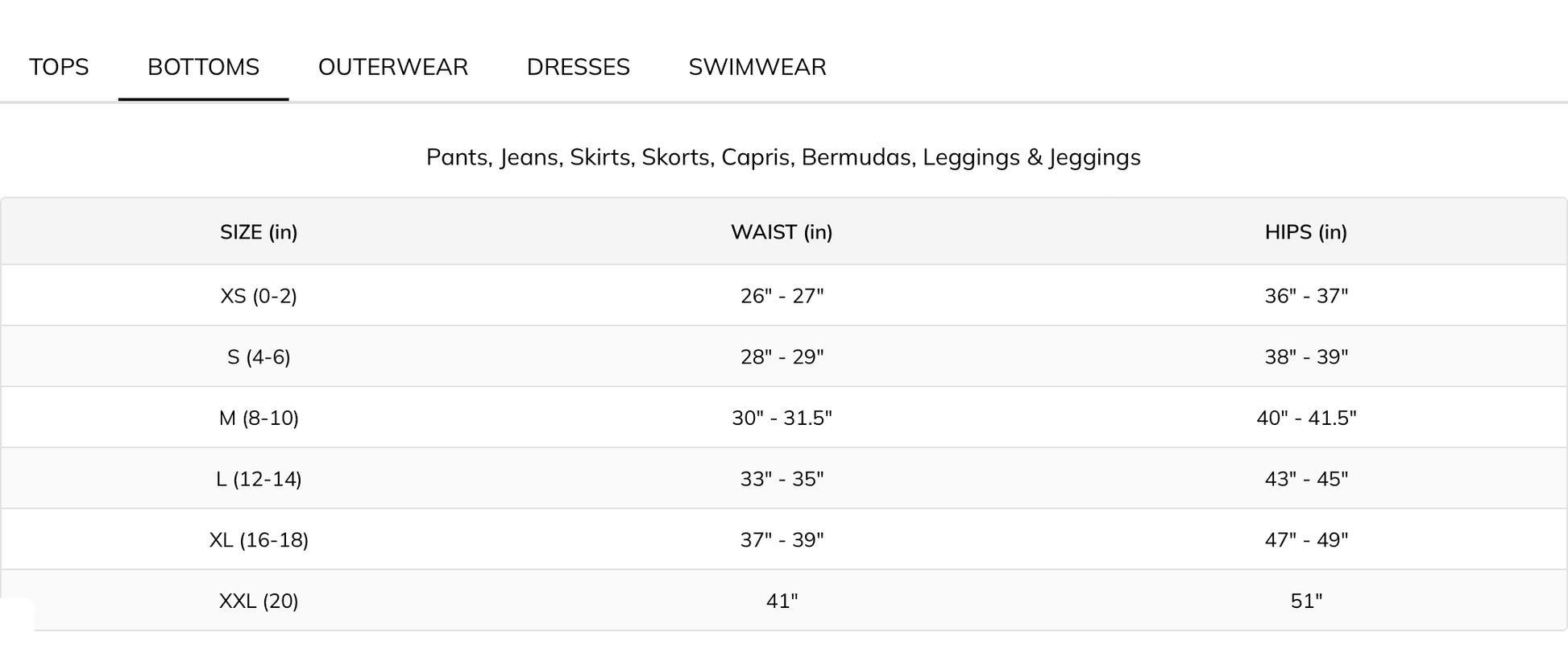Image resolution: width=1568 pixels, height=666 pixels.
Task: Select the L (12-14) size cell
Action: coord(259,479)
